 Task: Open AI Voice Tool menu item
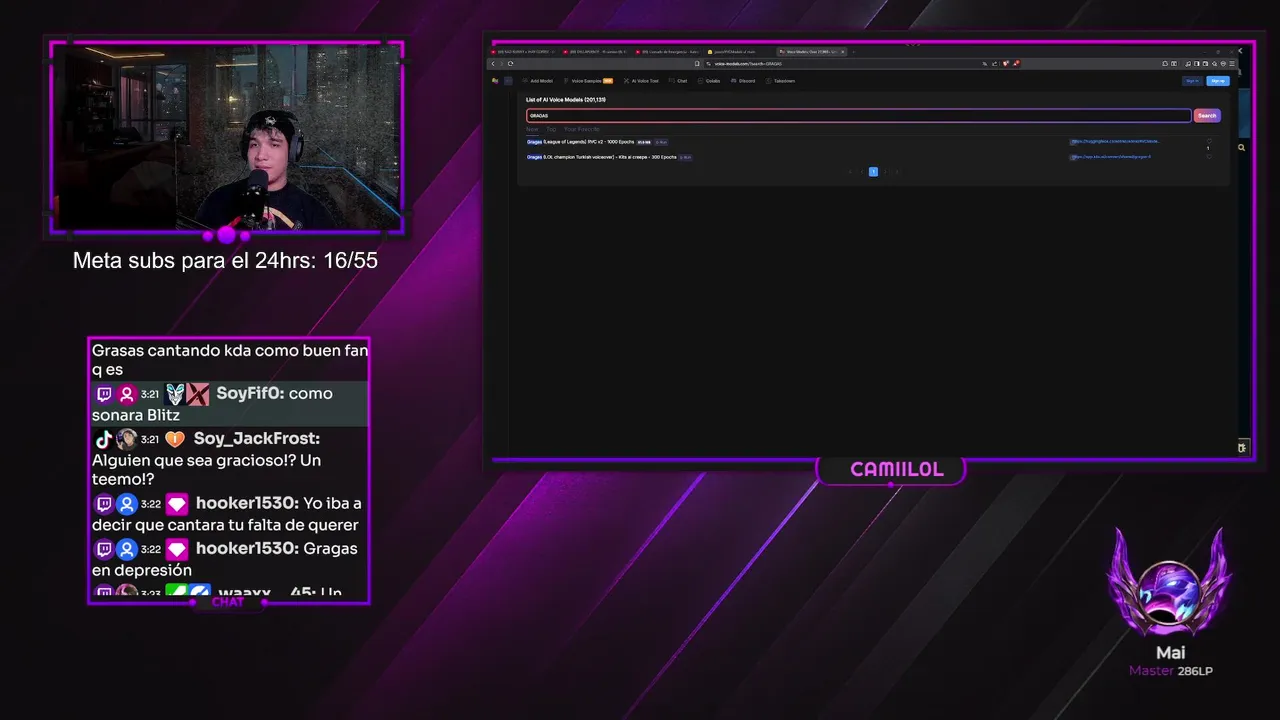[x=641, y=81]
